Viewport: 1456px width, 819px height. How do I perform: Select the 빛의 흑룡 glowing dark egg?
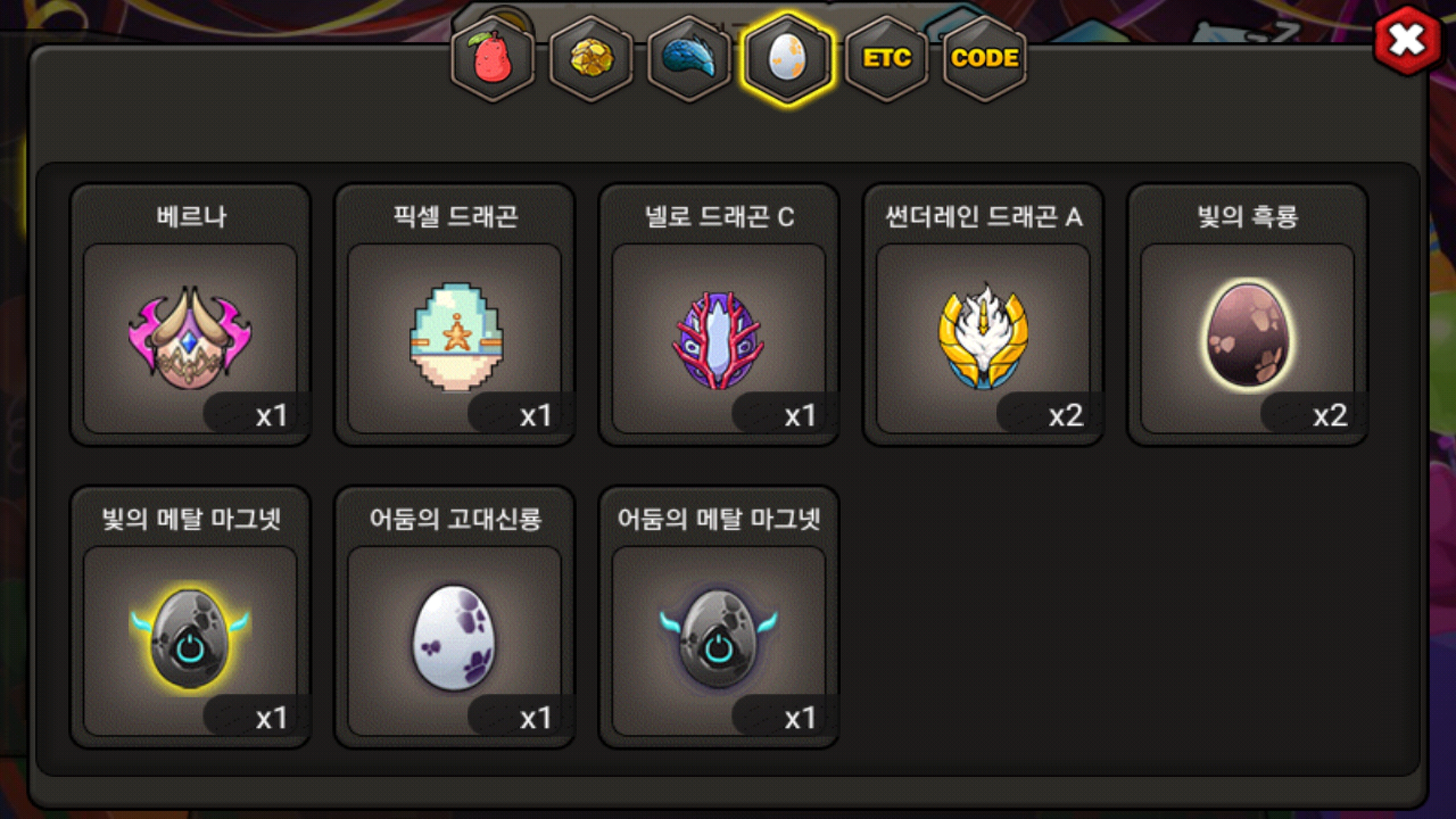point(1247,339)
